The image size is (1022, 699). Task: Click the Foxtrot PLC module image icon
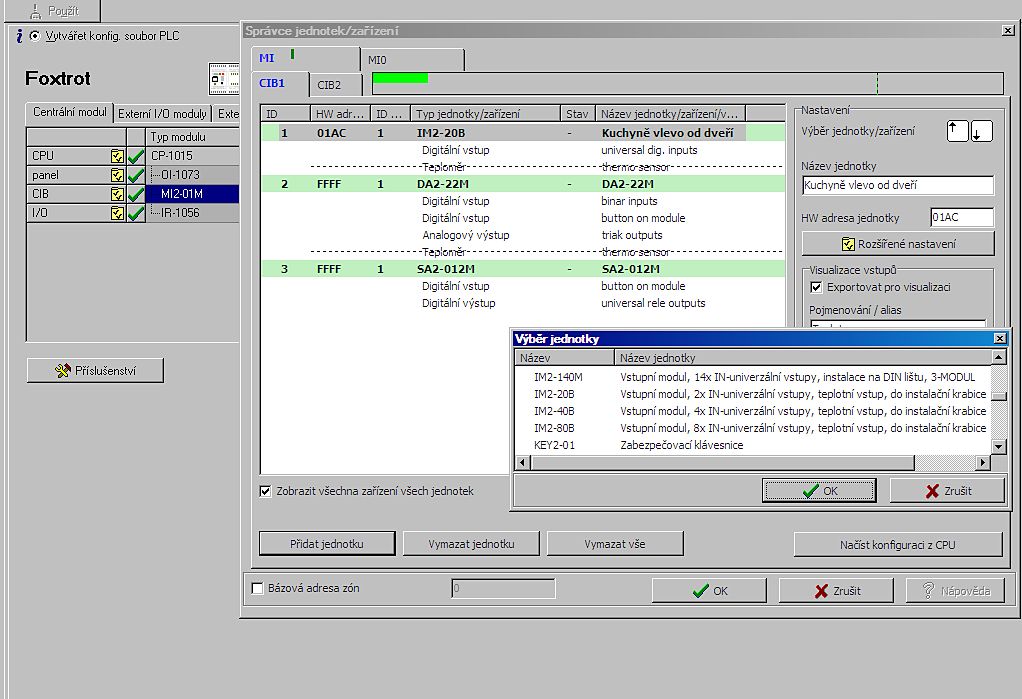click(223, 78)
